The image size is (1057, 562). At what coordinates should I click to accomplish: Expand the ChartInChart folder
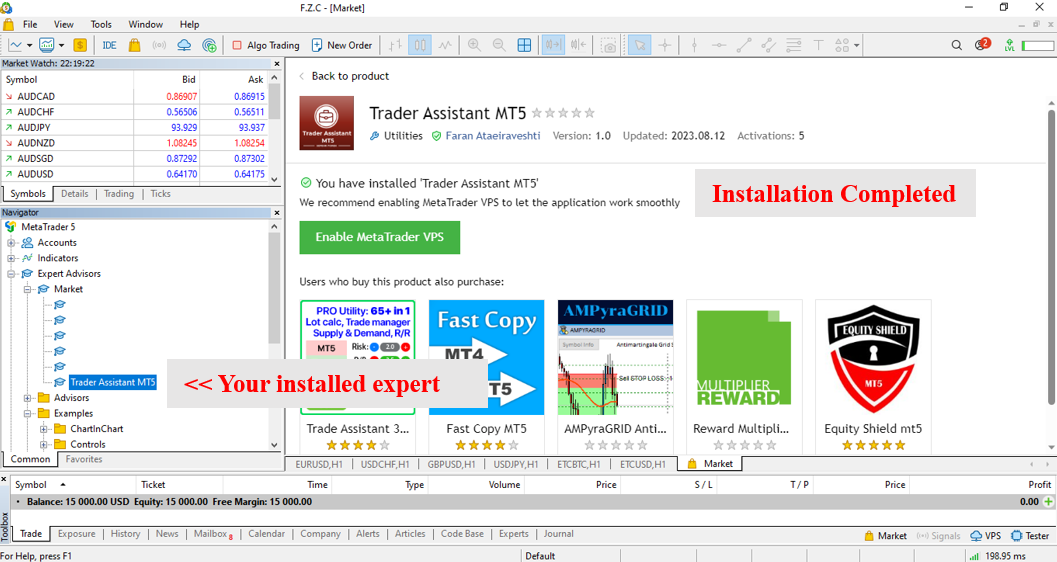tap(44, 429)
